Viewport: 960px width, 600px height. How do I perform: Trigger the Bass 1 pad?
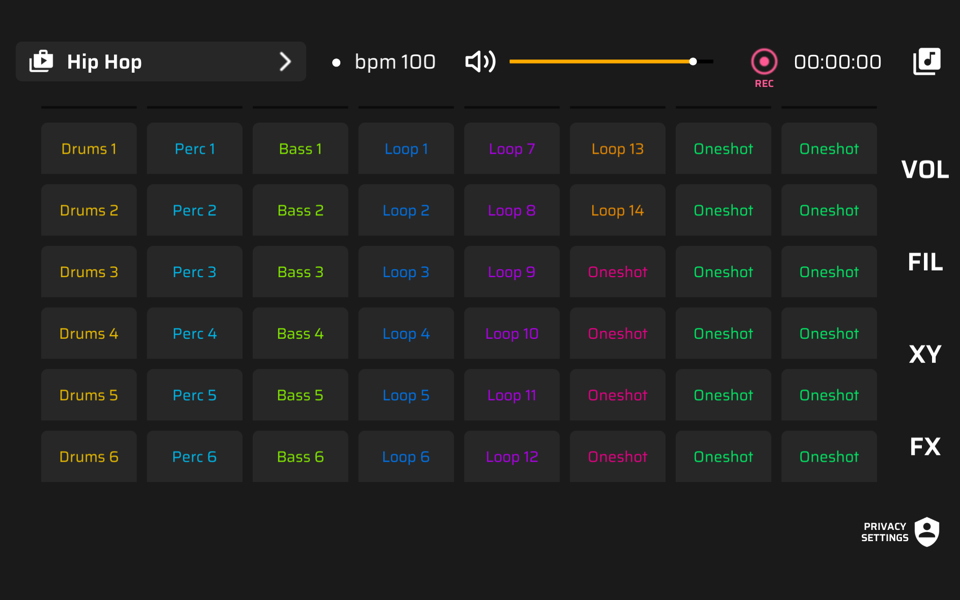(x=301, y=149)
